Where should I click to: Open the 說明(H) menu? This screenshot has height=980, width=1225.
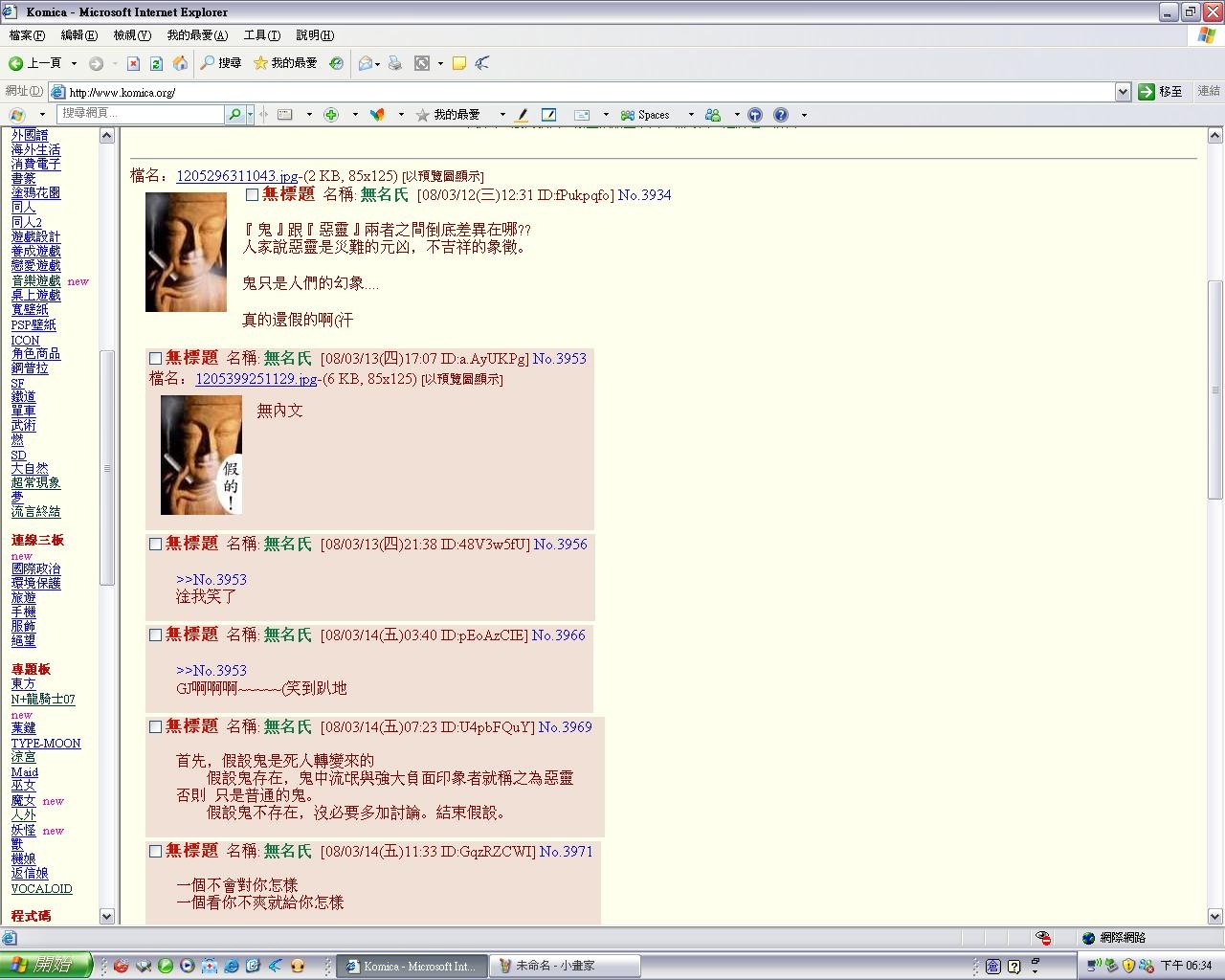click(x=315, y=35)
